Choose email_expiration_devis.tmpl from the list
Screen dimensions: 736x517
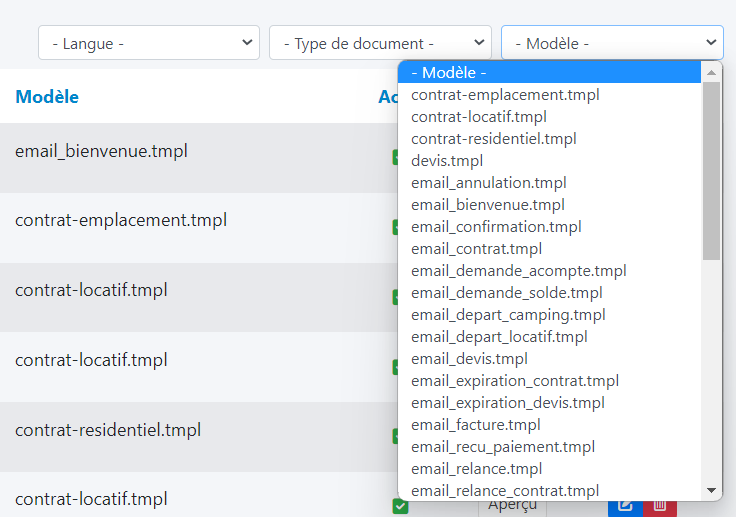(508, 403)
